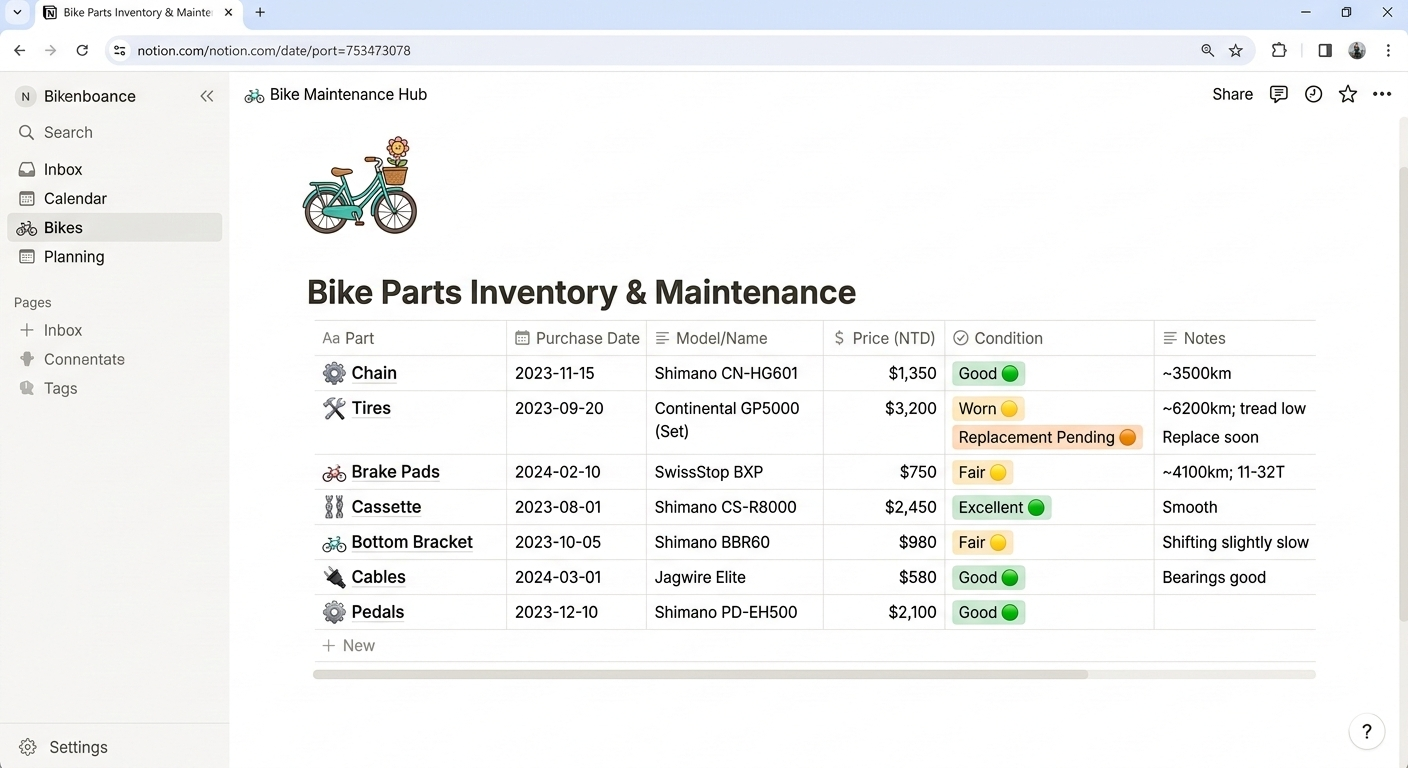This screenshot has height=768, width=1408.
Task: Click the Share button
Action: click(1232, 94)
